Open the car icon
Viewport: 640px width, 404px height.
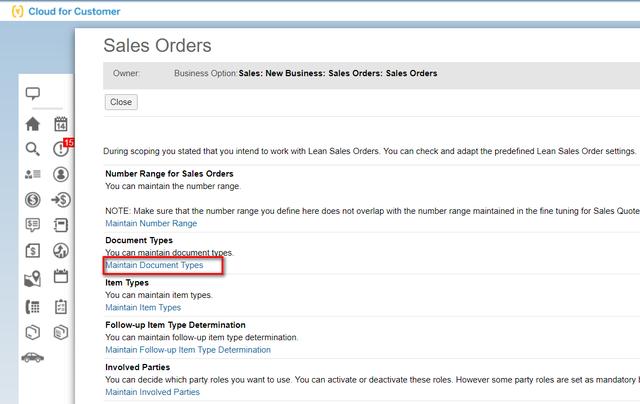pos(33,358)
